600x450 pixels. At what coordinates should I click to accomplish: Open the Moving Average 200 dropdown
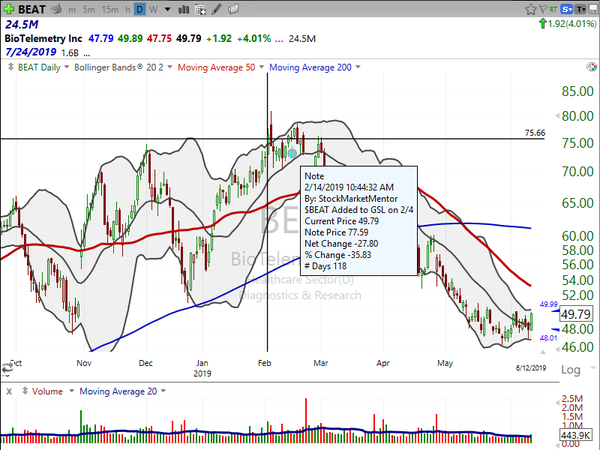358,67
